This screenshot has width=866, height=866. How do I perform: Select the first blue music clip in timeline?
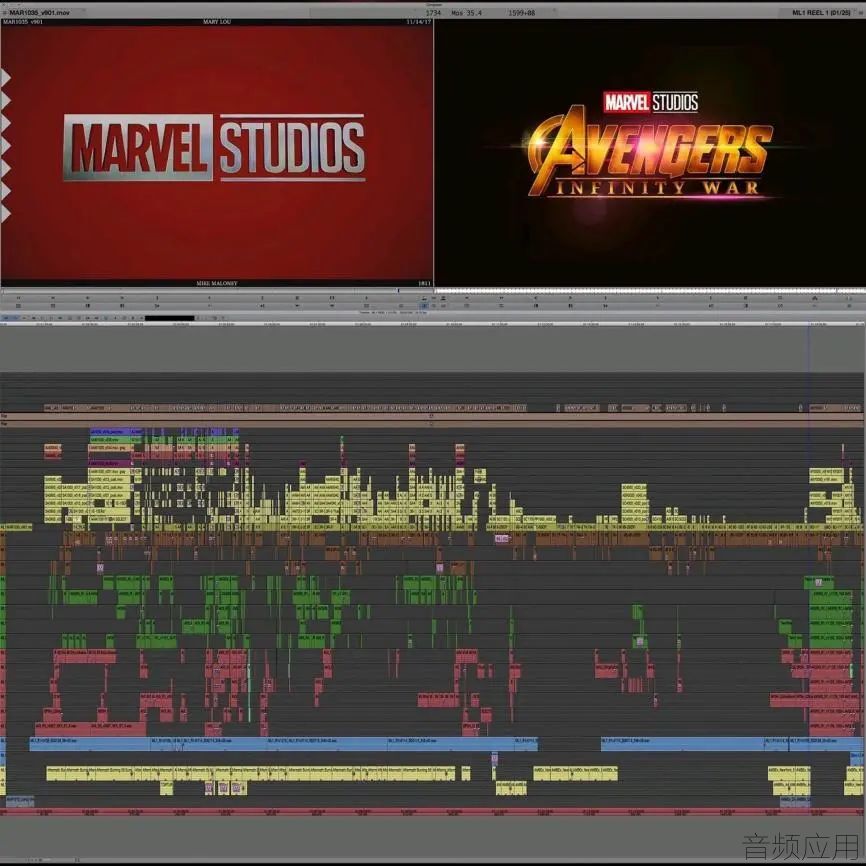(90, 744)
